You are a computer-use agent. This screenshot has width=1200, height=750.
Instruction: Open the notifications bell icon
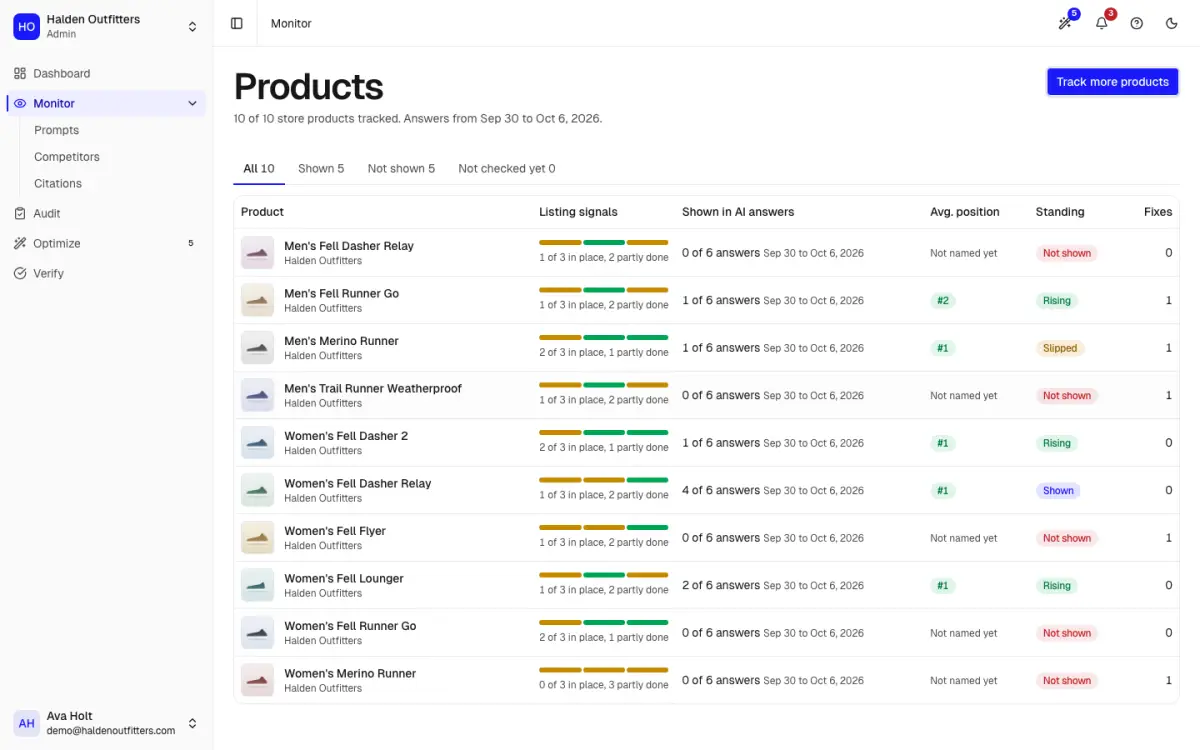[x=1101, y=23]
